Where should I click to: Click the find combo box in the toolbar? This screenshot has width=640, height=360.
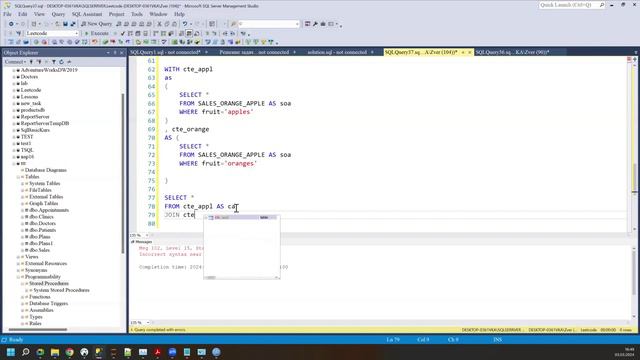(x=268, y=24)
